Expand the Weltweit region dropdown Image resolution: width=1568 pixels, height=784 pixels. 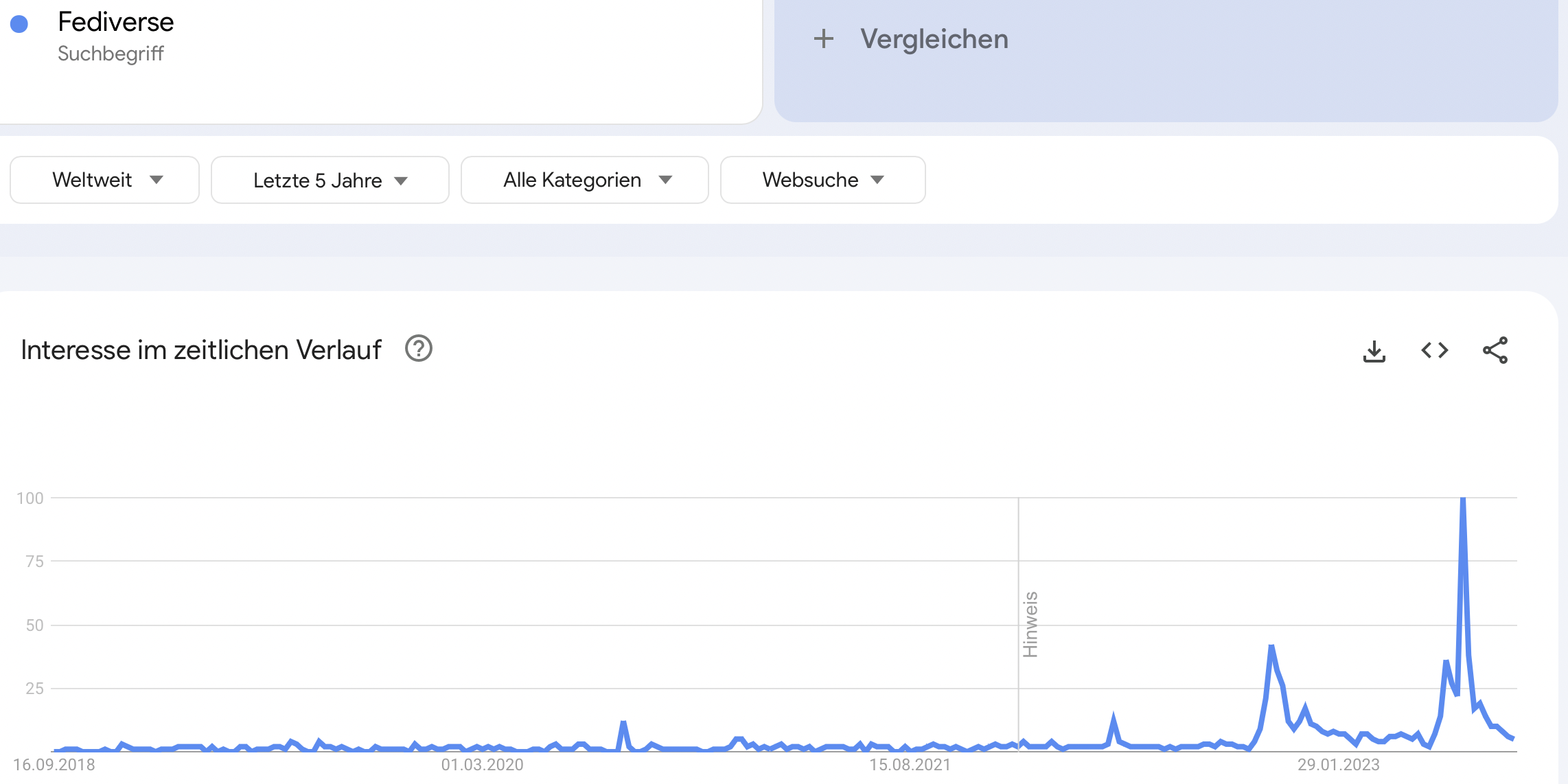click(x=105, y=180)
